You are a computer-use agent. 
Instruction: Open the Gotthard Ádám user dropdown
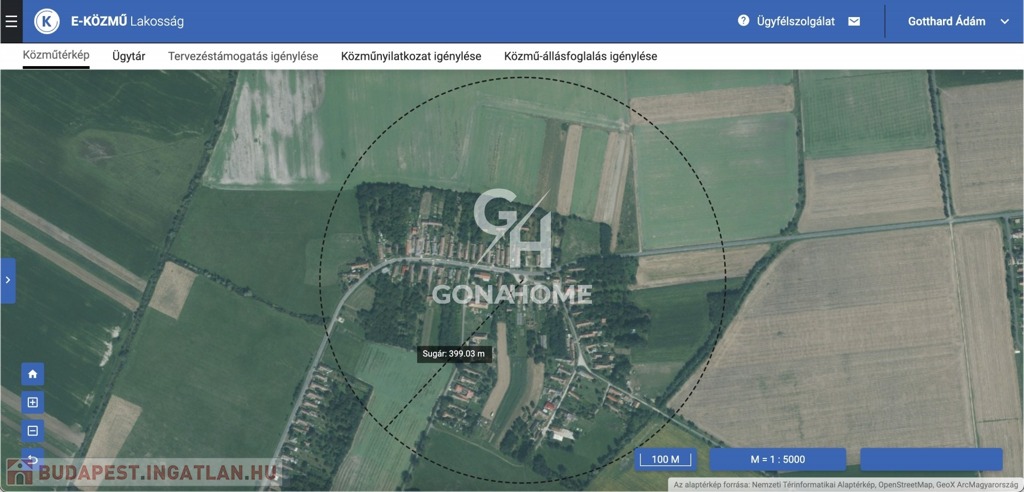pos(959,21)
